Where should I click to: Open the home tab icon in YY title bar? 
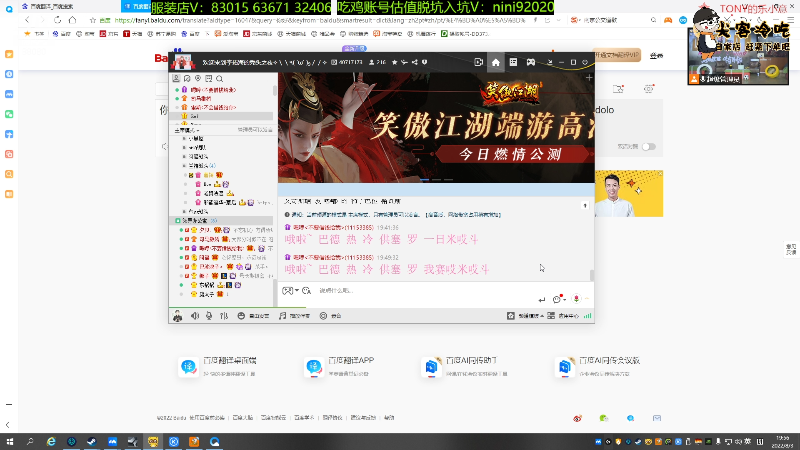[495, 62]
